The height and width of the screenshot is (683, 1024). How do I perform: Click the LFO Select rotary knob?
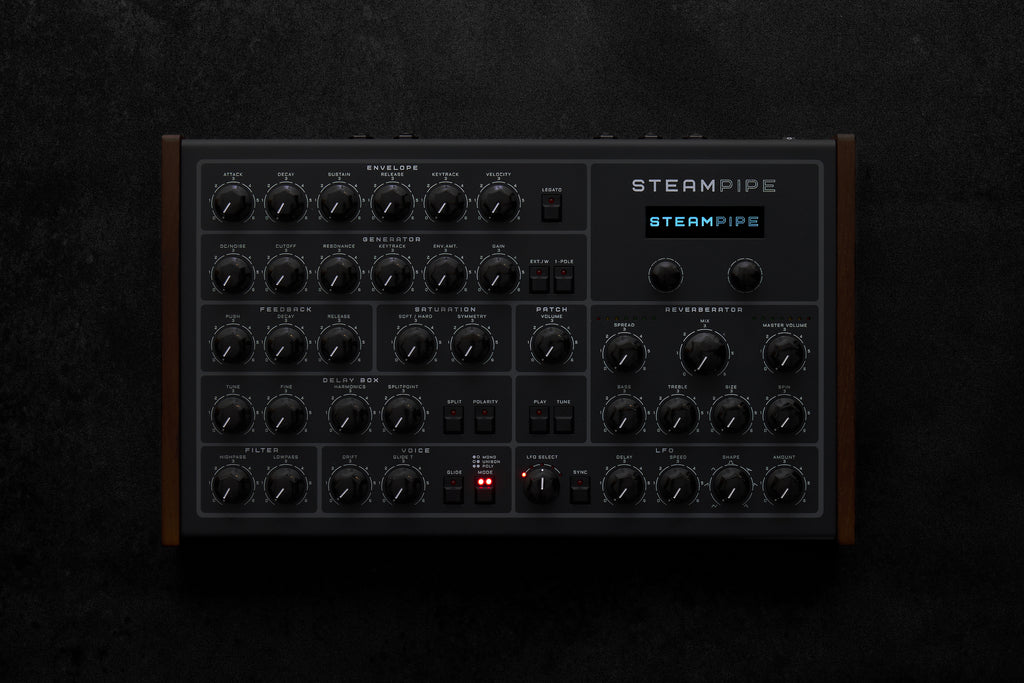point(541,484)
